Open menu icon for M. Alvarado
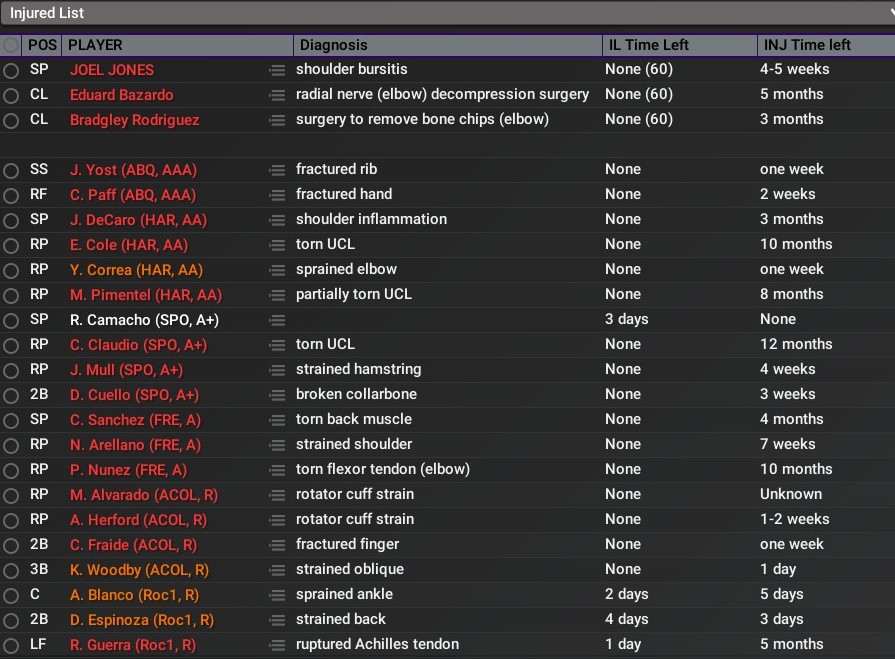 pos(277,495)
